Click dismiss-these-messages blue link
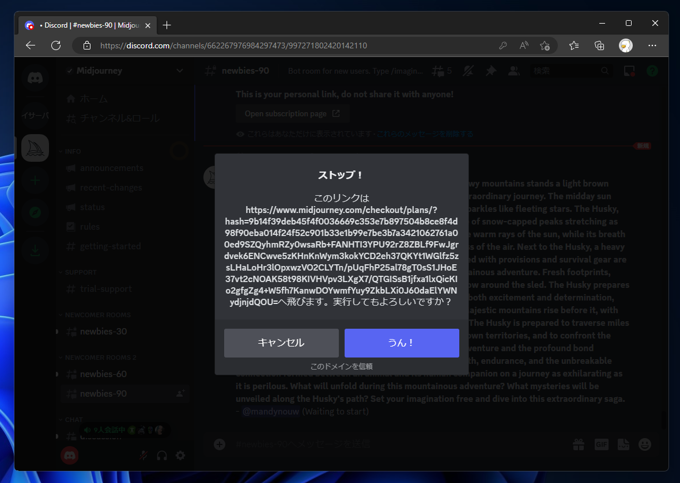Image resolution: width=680 pixels, height=483 pixels. 425,134
